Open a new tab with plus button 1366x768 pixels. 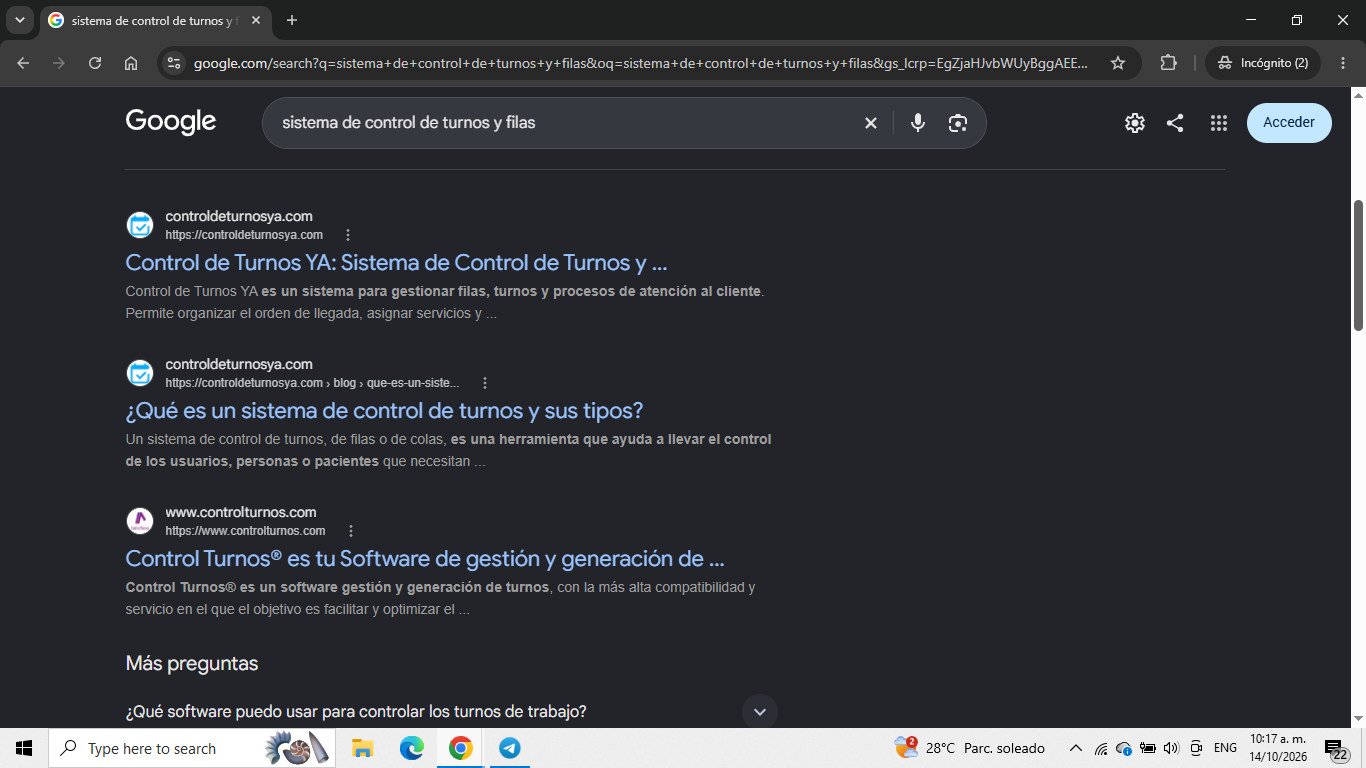coord(292,20)
